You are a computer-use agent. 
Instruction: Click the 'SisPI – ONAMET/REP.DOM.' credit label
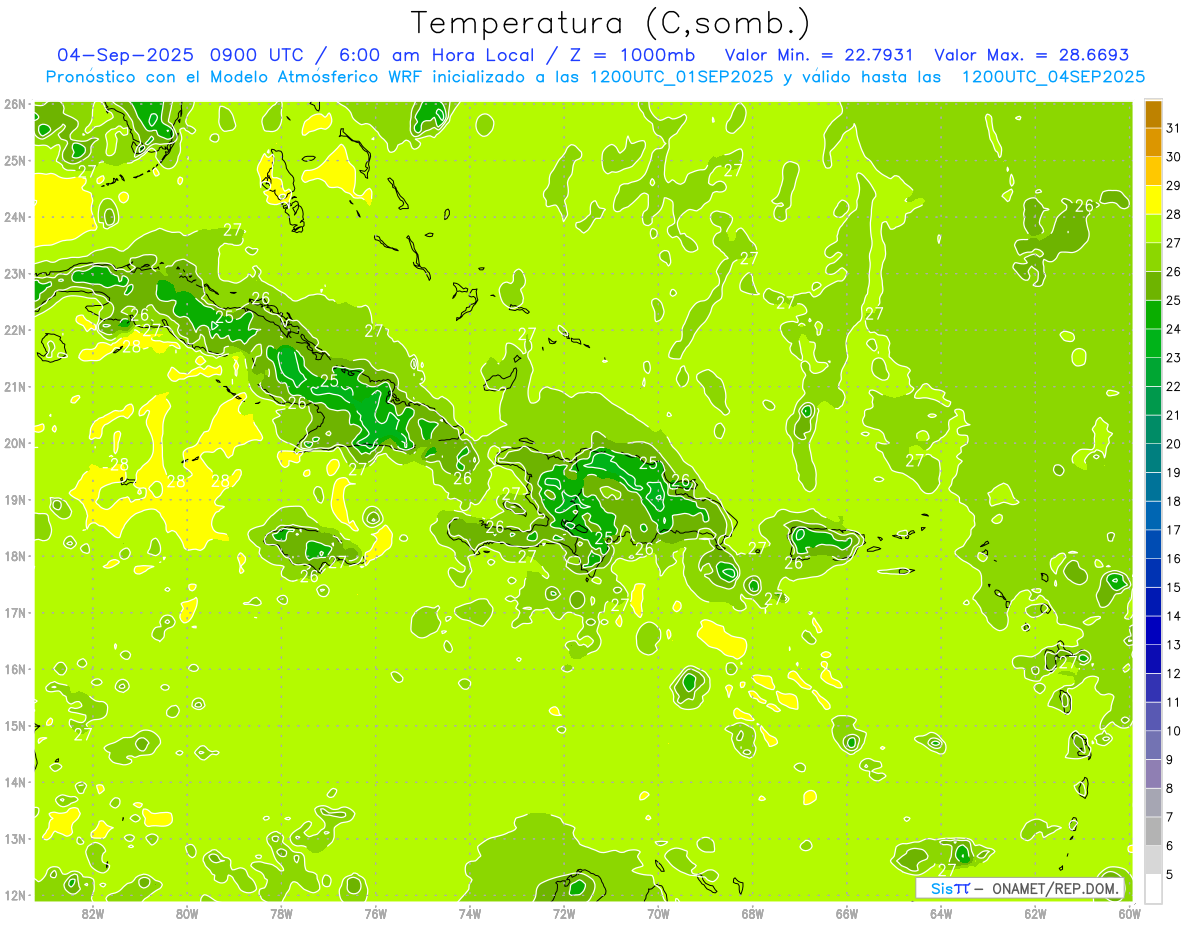1020,888
